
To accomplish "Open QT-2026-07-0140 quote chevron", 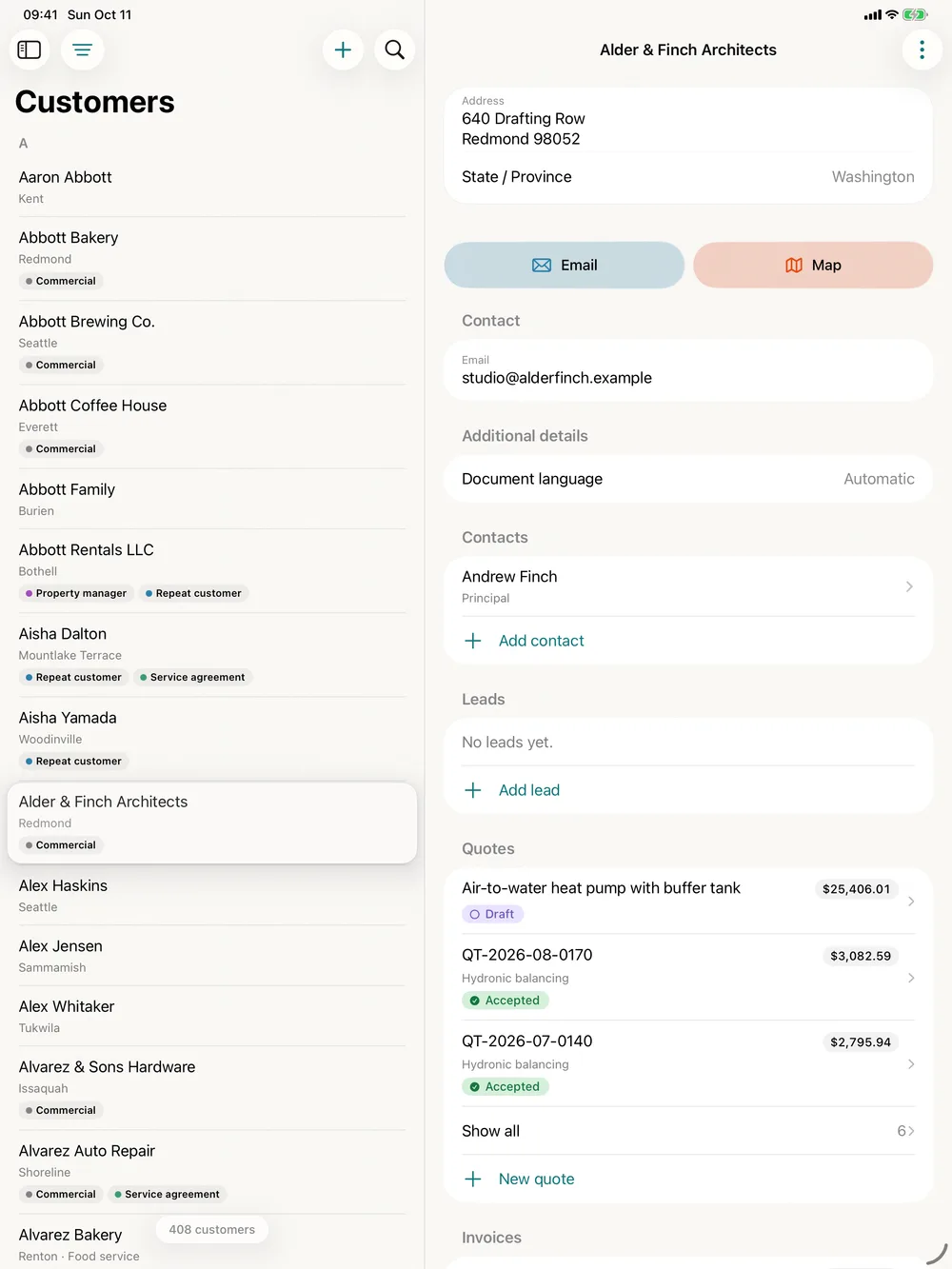I will tap(911, 1064).
